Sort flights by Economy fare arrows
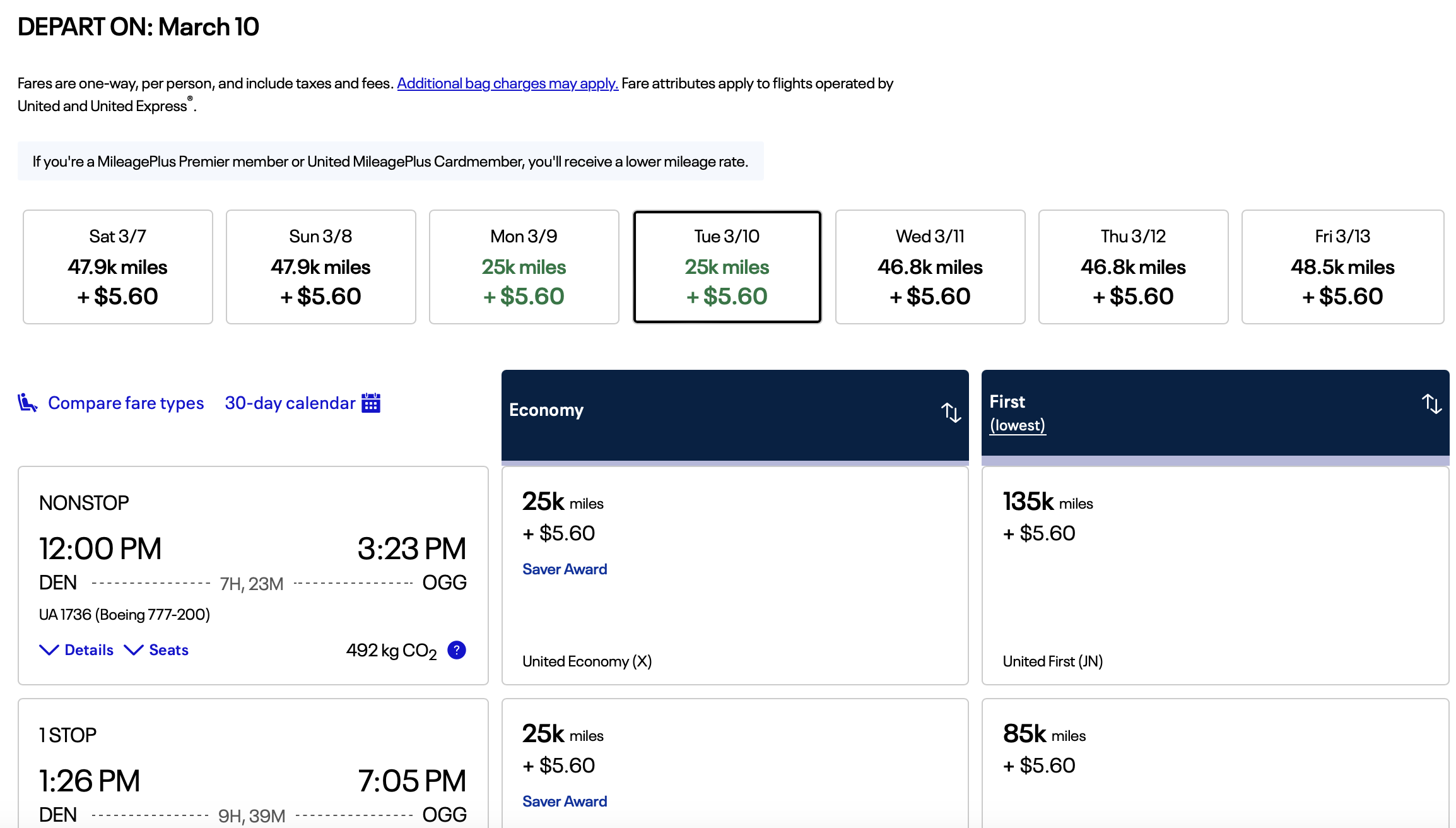The width and height of the screenshot is (1456, 828). [951, 412]
